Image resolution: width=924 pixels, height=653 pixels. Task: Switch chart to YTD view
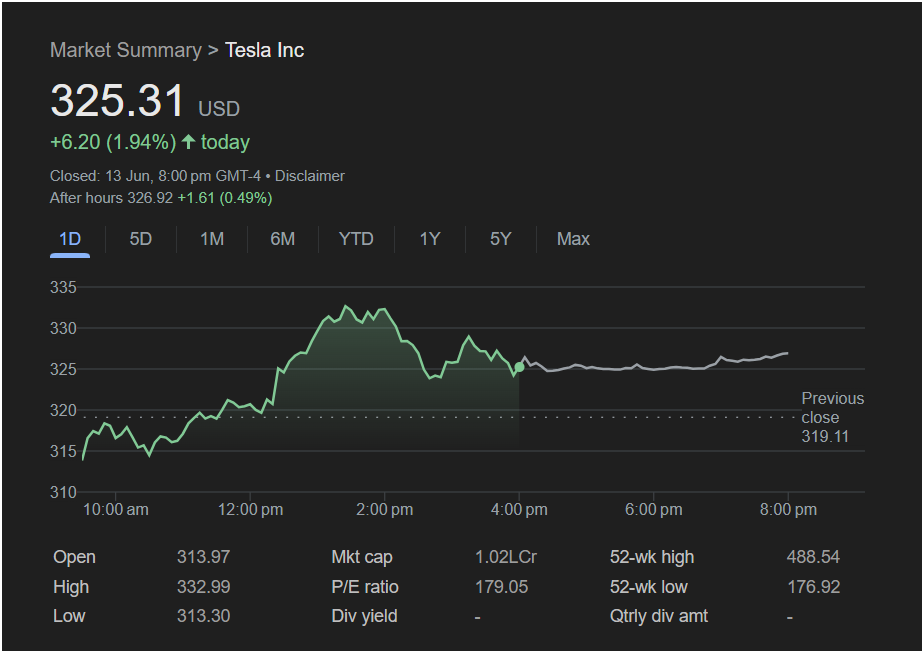356,239
